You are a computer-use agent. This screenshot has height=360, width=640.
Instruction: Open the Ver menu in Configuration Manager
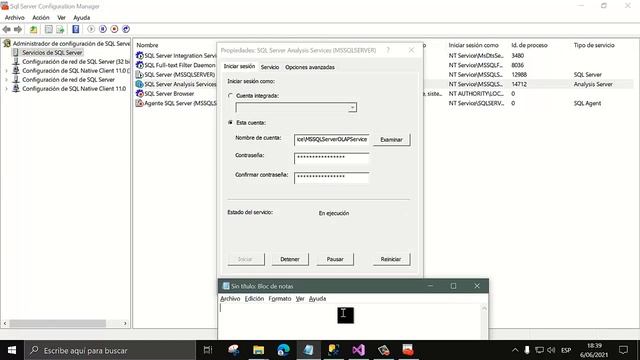(61, 18)
